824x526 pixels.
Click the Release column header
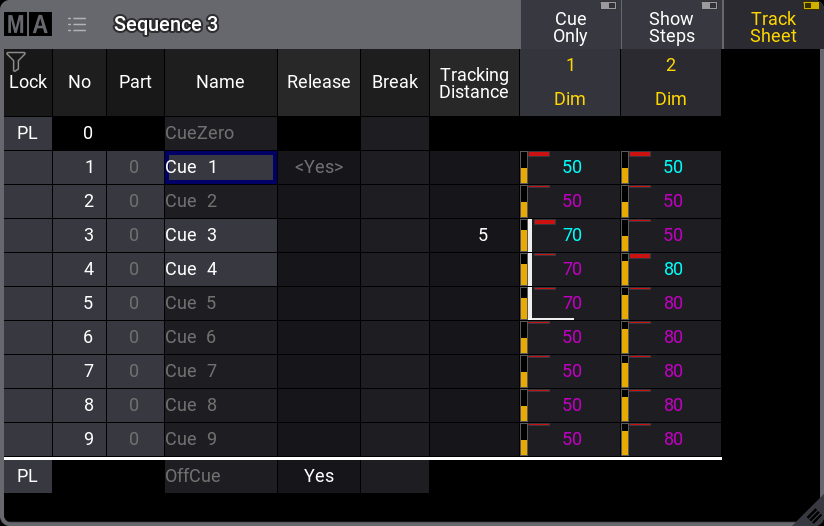[x=318, y=82]
